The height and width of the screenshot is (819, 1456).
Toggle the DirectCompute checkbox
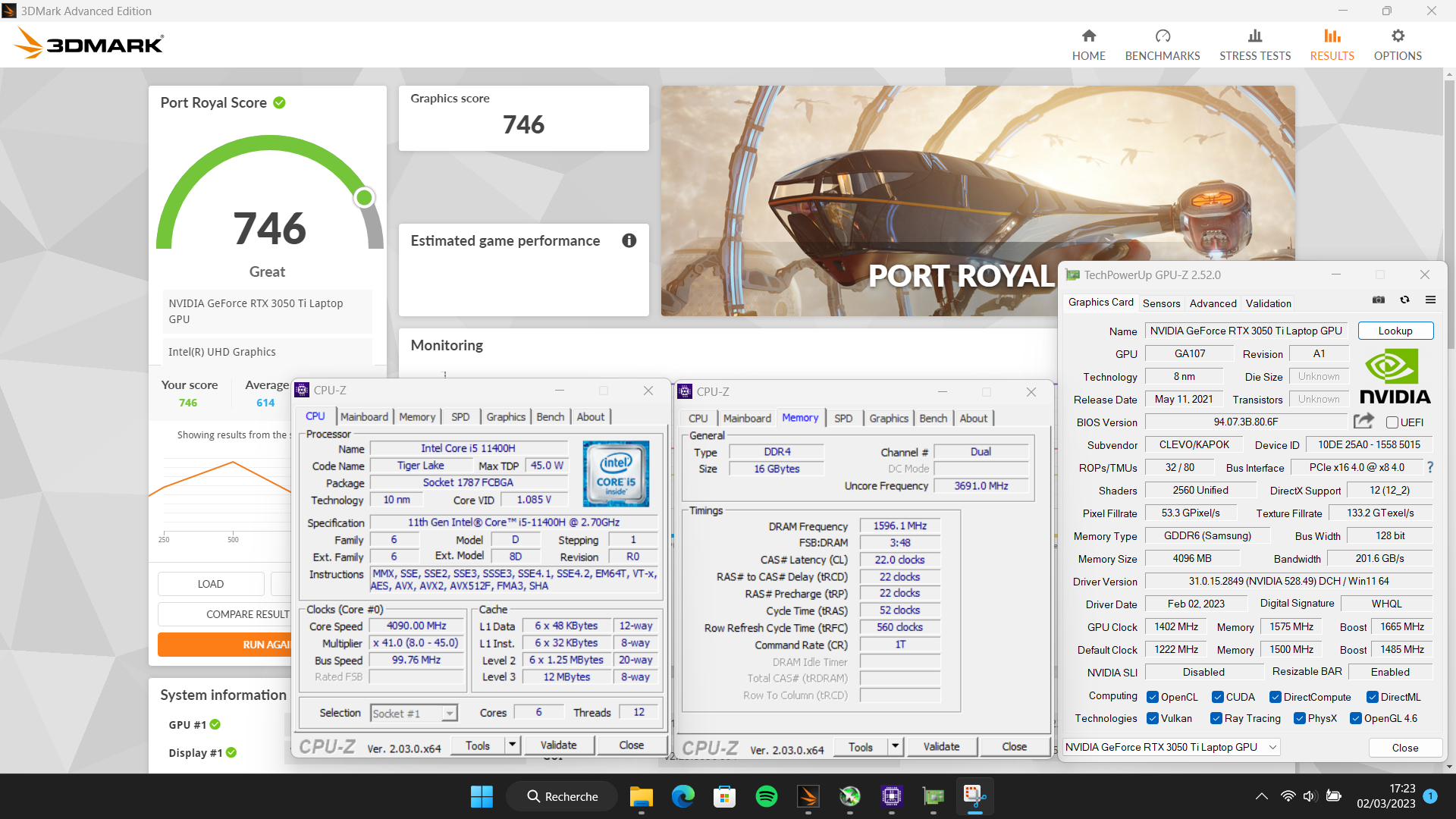pyautogui.click(x=1275, y=697)
